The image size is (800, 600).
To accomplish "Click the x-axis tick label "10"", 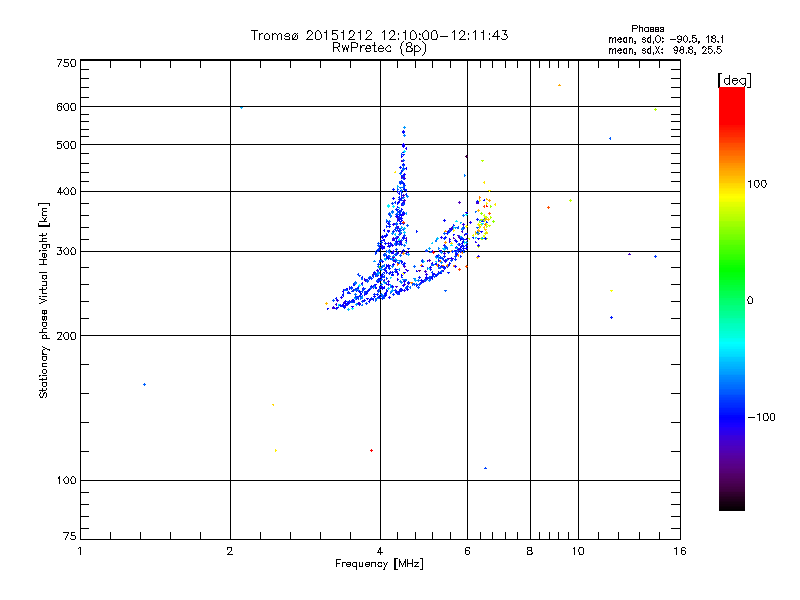I will point(578,551).
